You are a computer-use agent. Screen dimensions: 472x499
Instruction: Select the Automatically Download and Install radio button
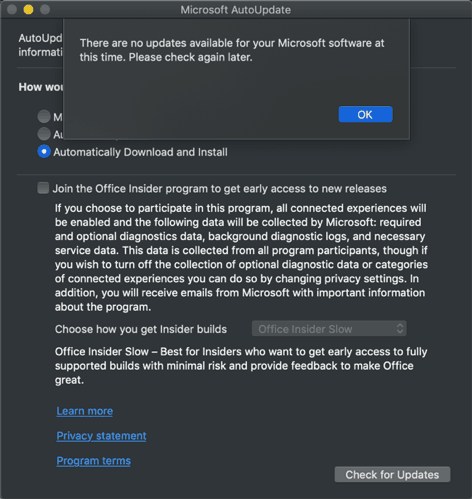point(44,151)
